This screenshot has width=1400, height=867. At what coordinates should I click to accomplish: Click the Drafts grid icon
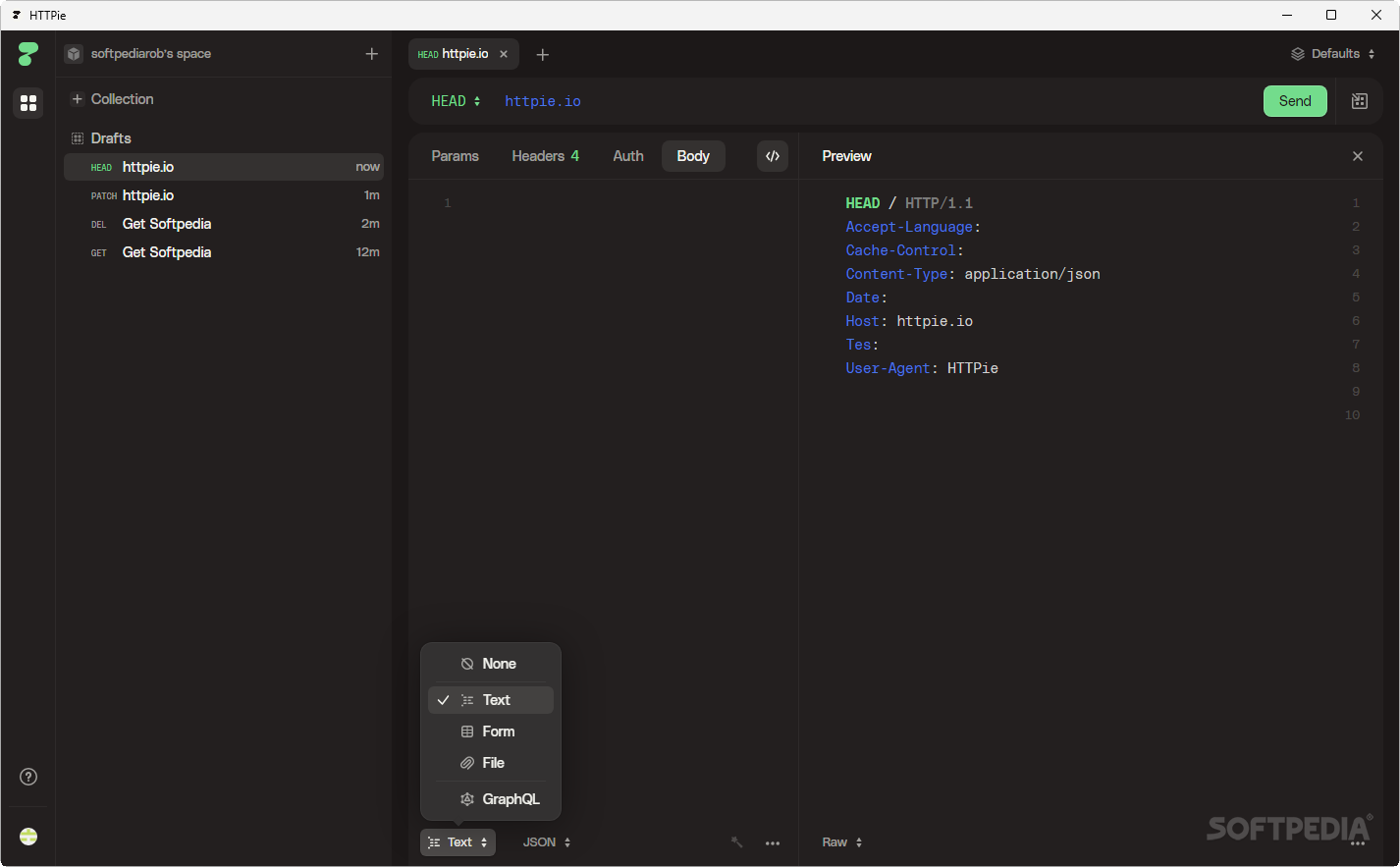tap(78, 138)
